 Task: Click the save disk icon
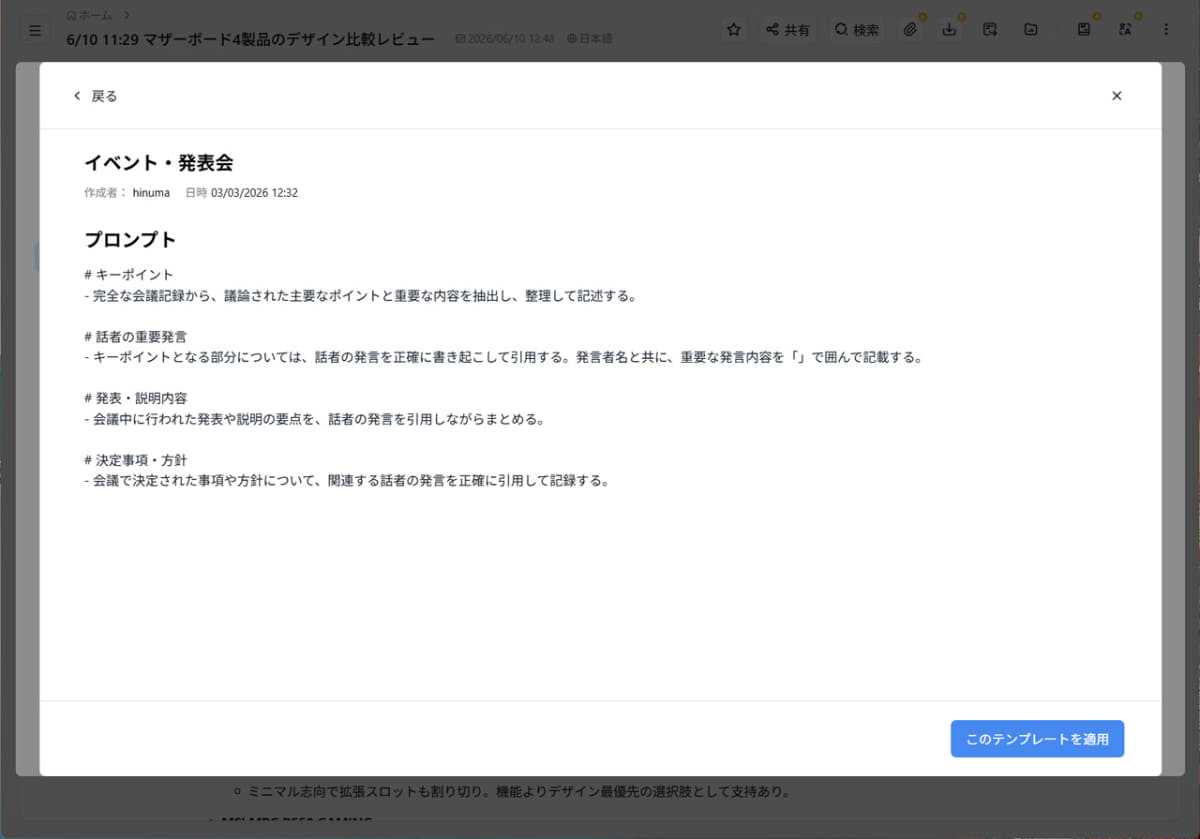pos(1084,30)
